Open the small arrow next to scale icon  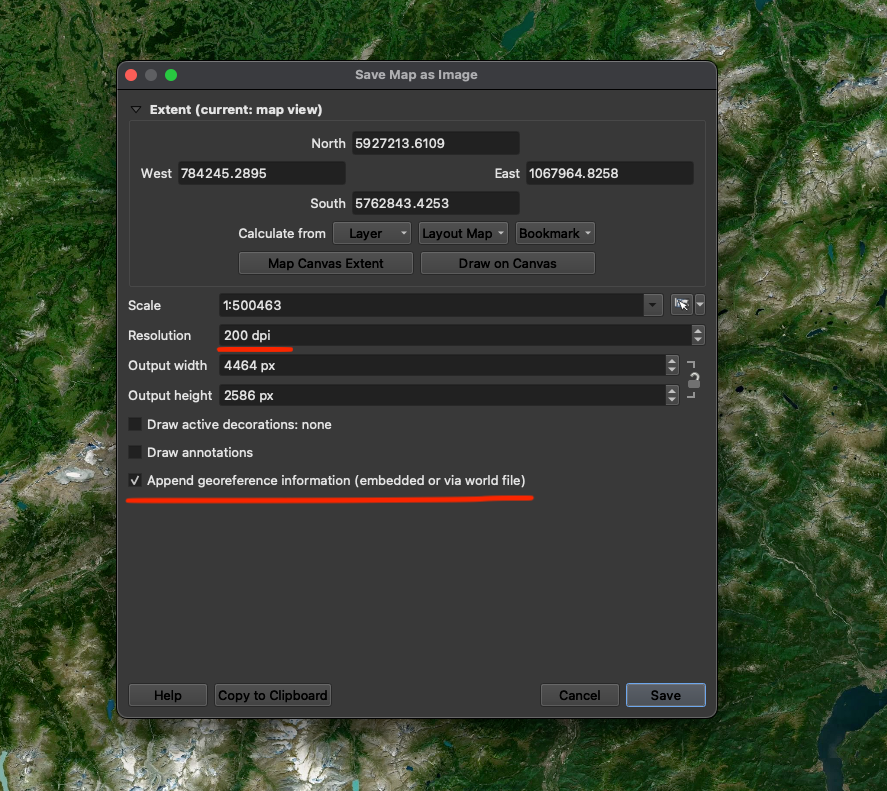click(700, 305)
